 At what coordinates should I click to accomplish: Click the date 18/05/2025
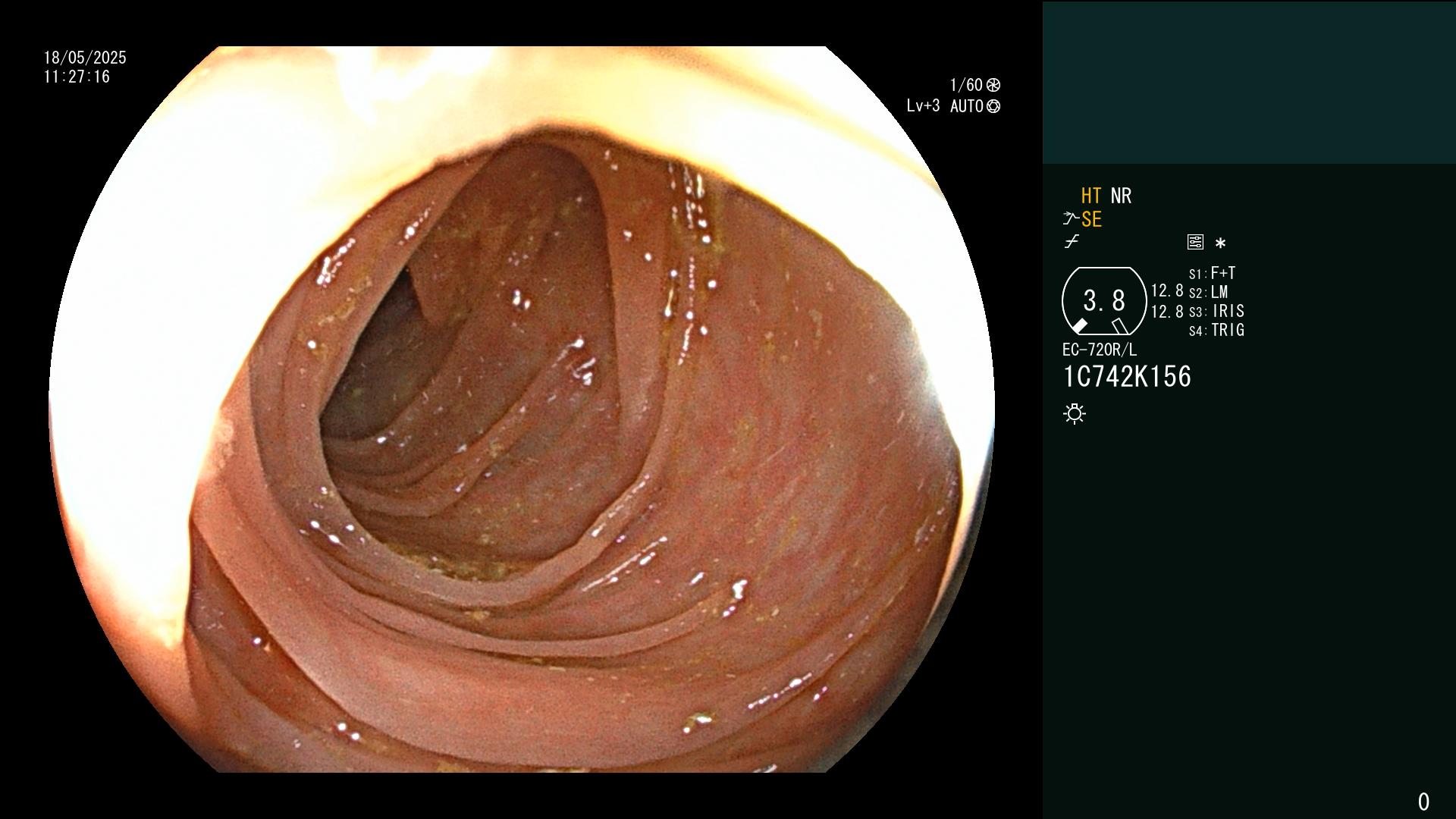tap(85, 58)
